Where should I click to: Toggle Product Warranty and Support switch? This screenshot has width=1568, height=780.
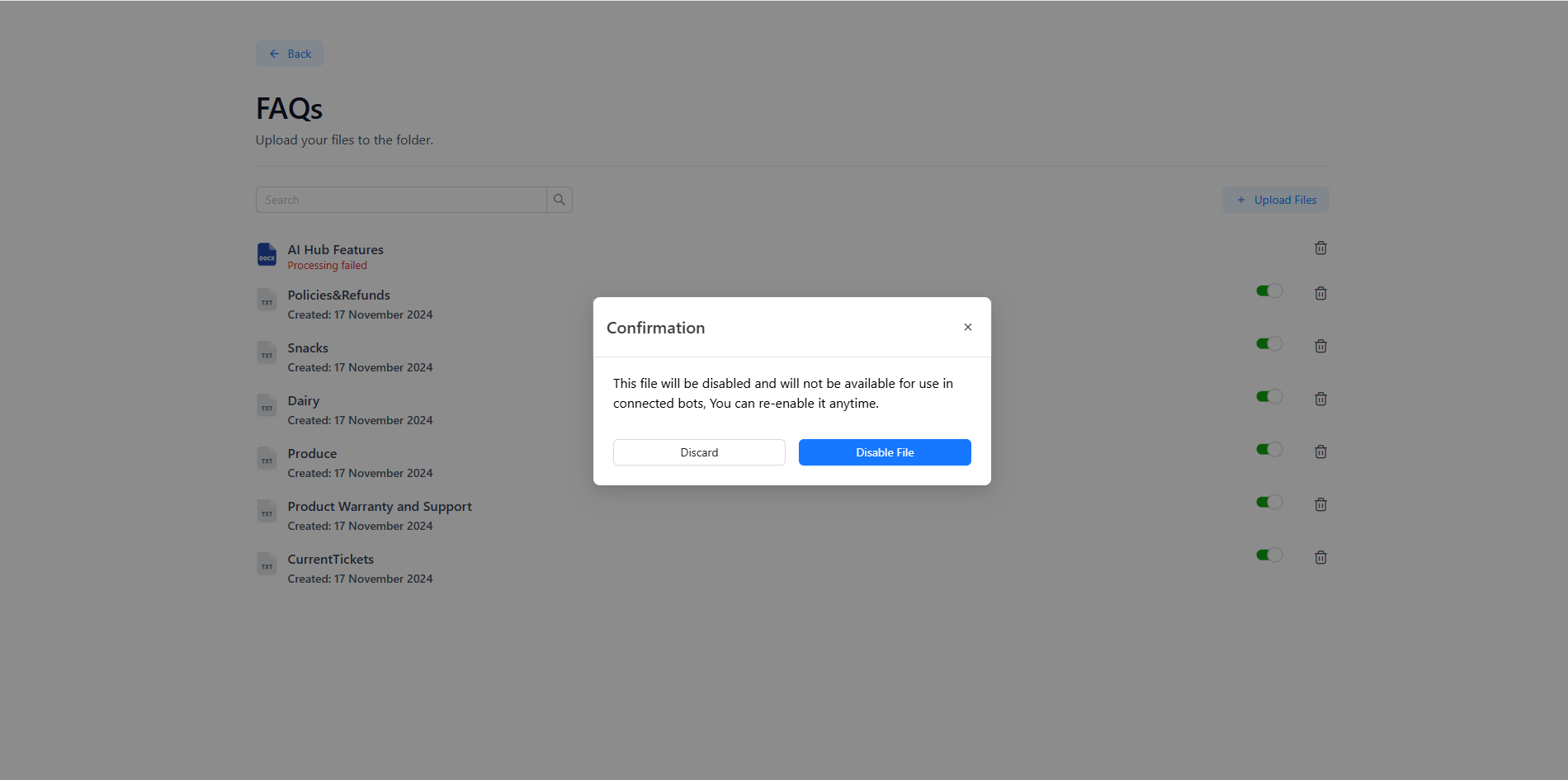tap(1269, 502)
